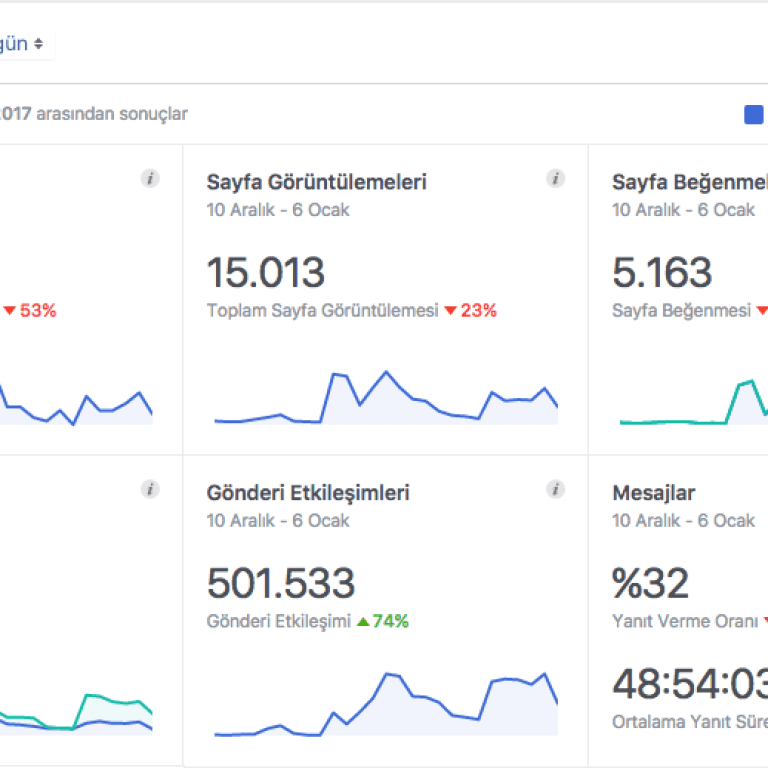Click red down arrow beside 53%
The width and height of the screenshot is (768, 768).
pyautogui.click(x=9, y=311)
